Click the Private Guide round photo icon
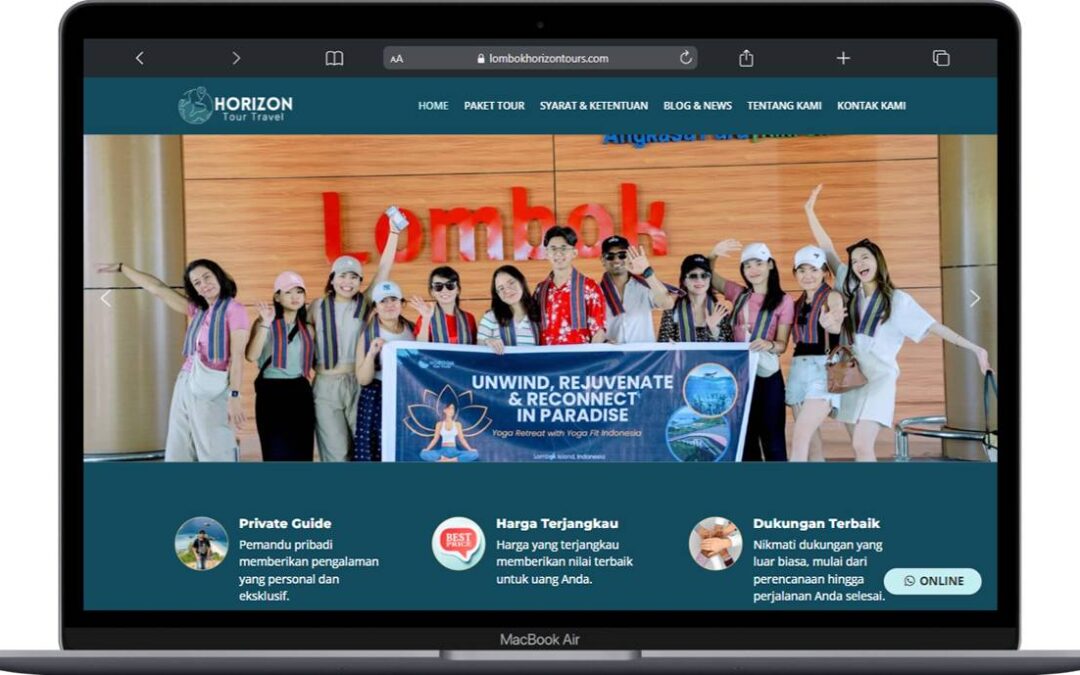1080x675 pixels. [201, 543]
